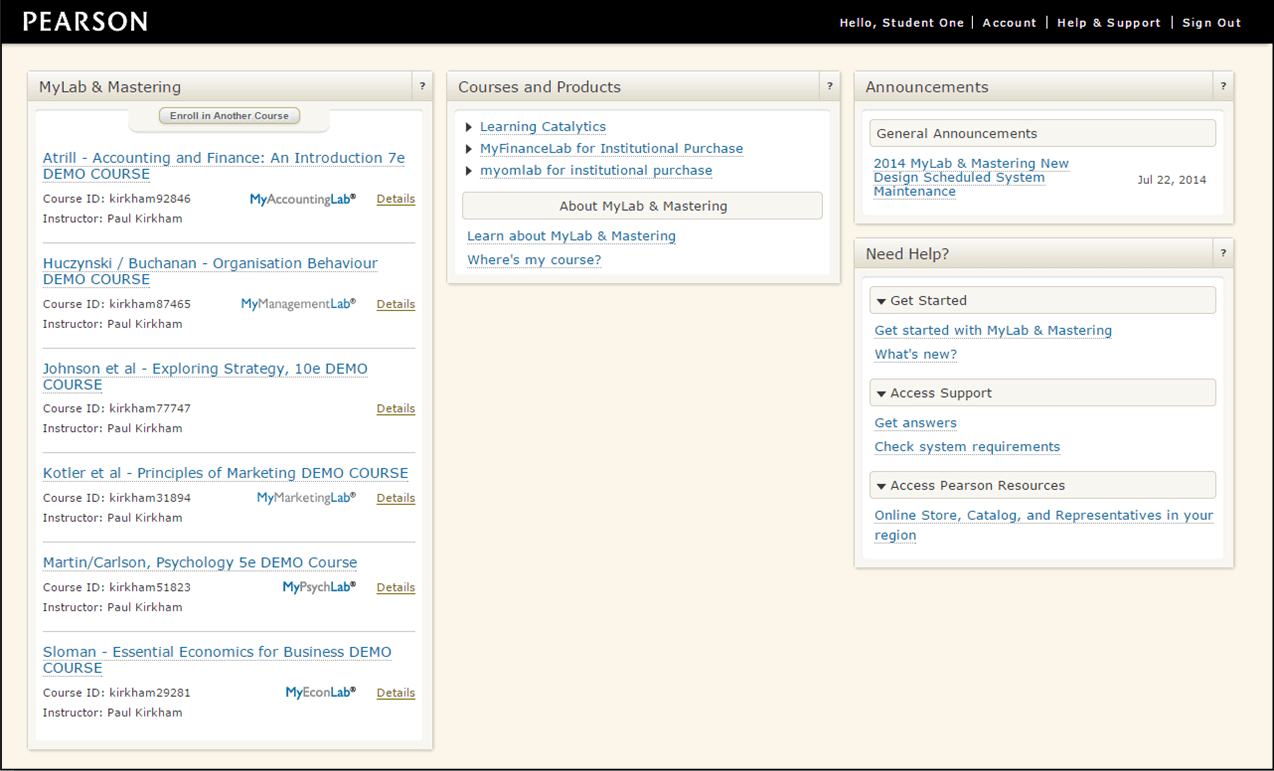
Task: View Details for course kirkham31894
Action: [x=396, y=498]
